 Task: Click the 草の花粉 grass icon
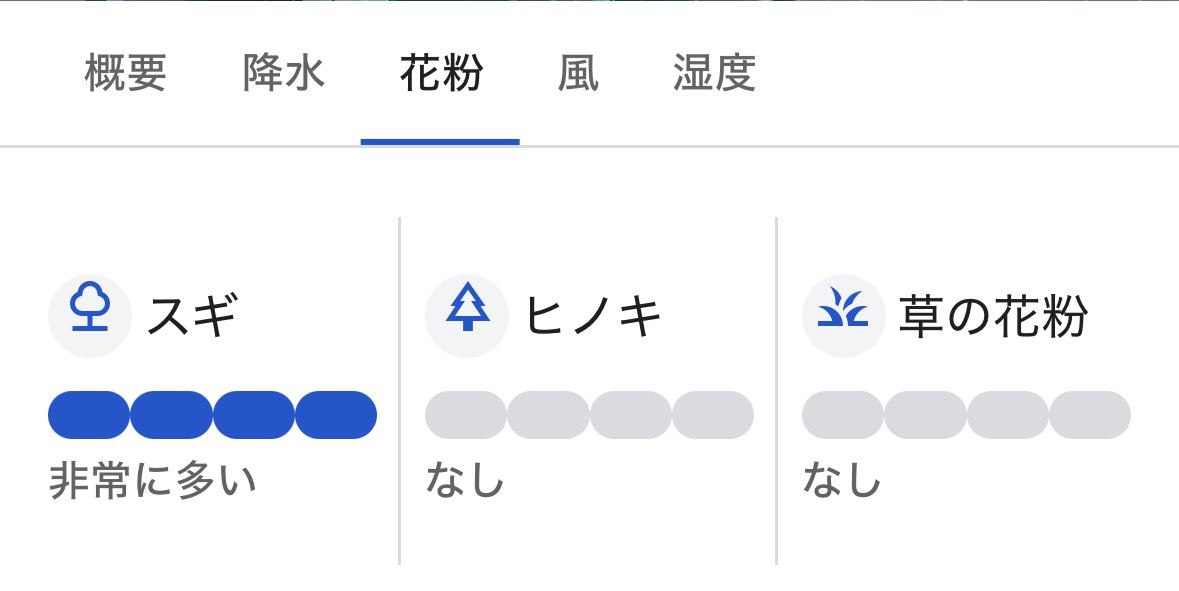844,316
